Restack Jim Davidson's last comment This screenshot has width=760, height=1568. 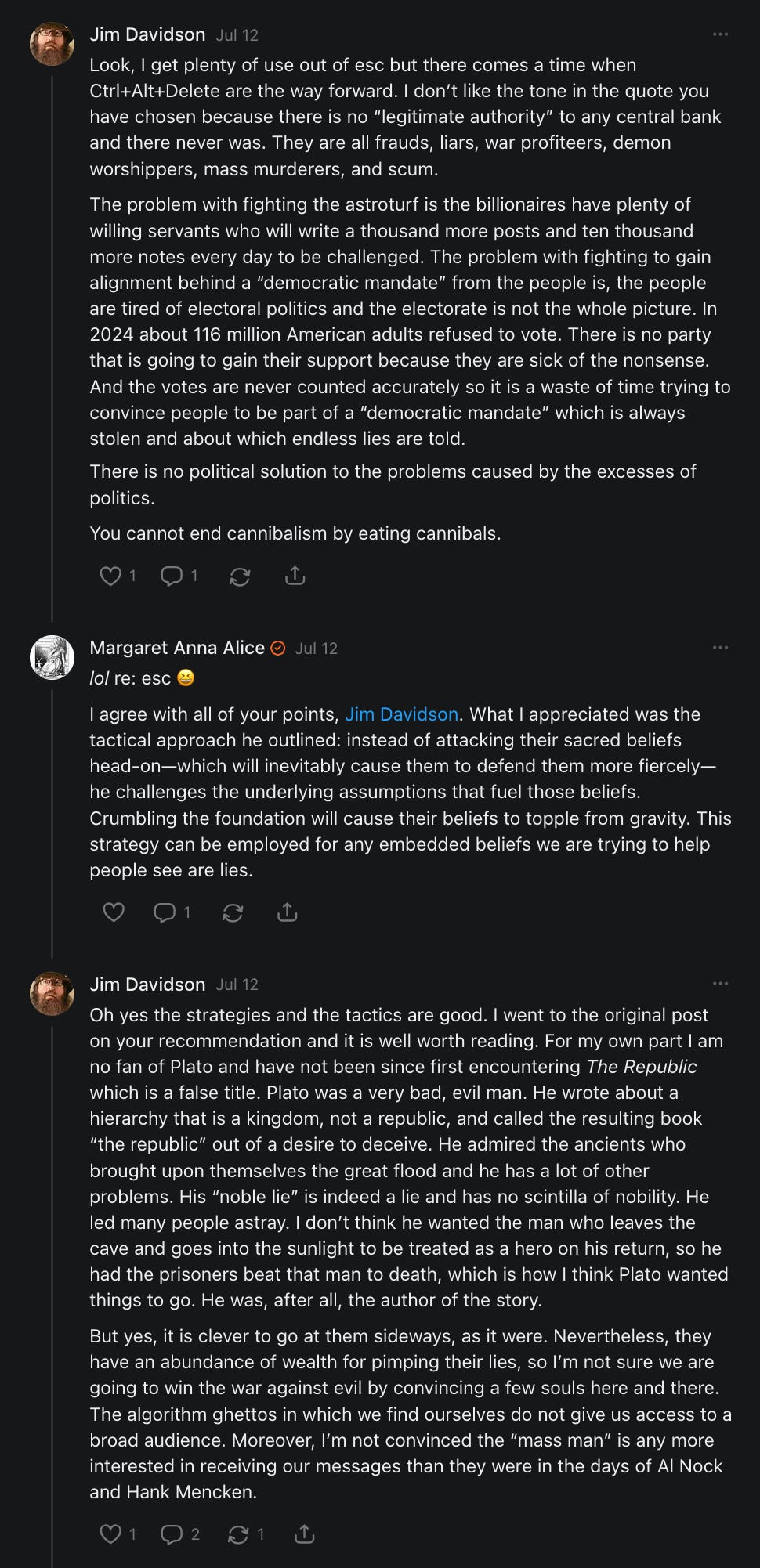238,1535
